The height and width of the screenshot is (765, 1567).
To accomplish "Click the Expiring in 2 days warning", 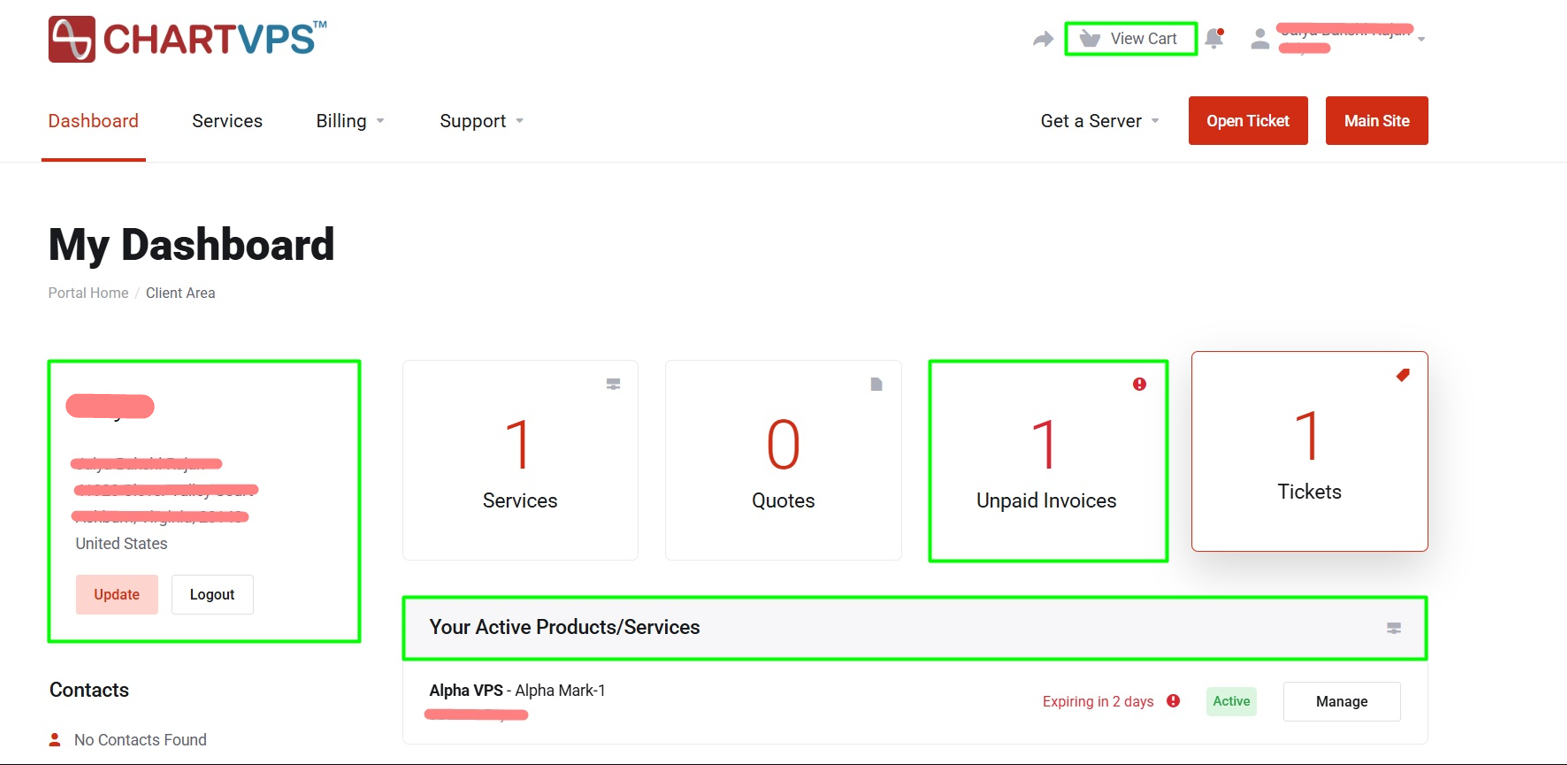I will (1098, 701).
